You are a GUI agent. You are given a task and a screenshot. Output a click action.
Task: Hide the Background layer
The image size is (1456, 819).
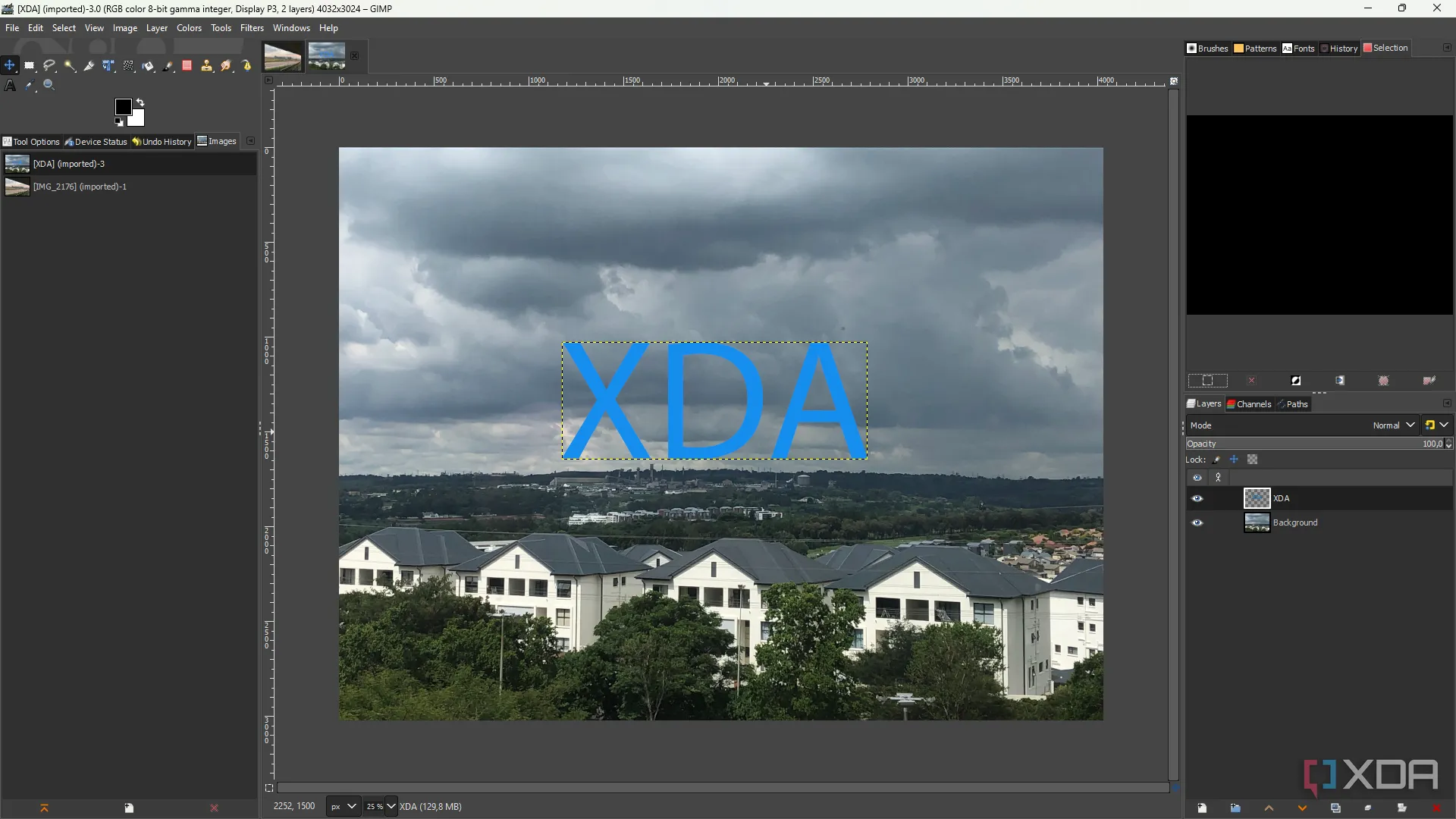click(1197, 522)
